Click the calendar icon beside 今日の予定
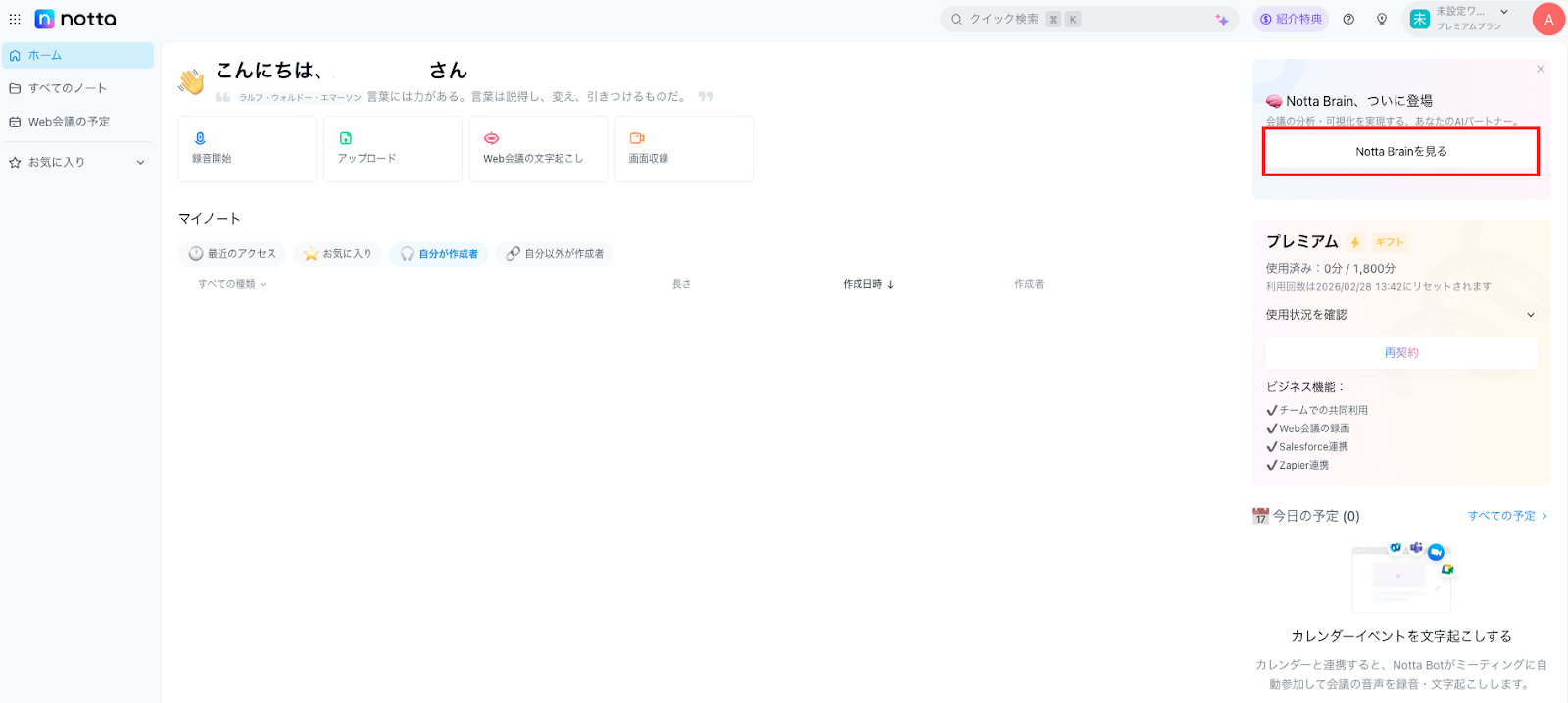This screenshot has width=1568, height=703. click(1260, 516)
